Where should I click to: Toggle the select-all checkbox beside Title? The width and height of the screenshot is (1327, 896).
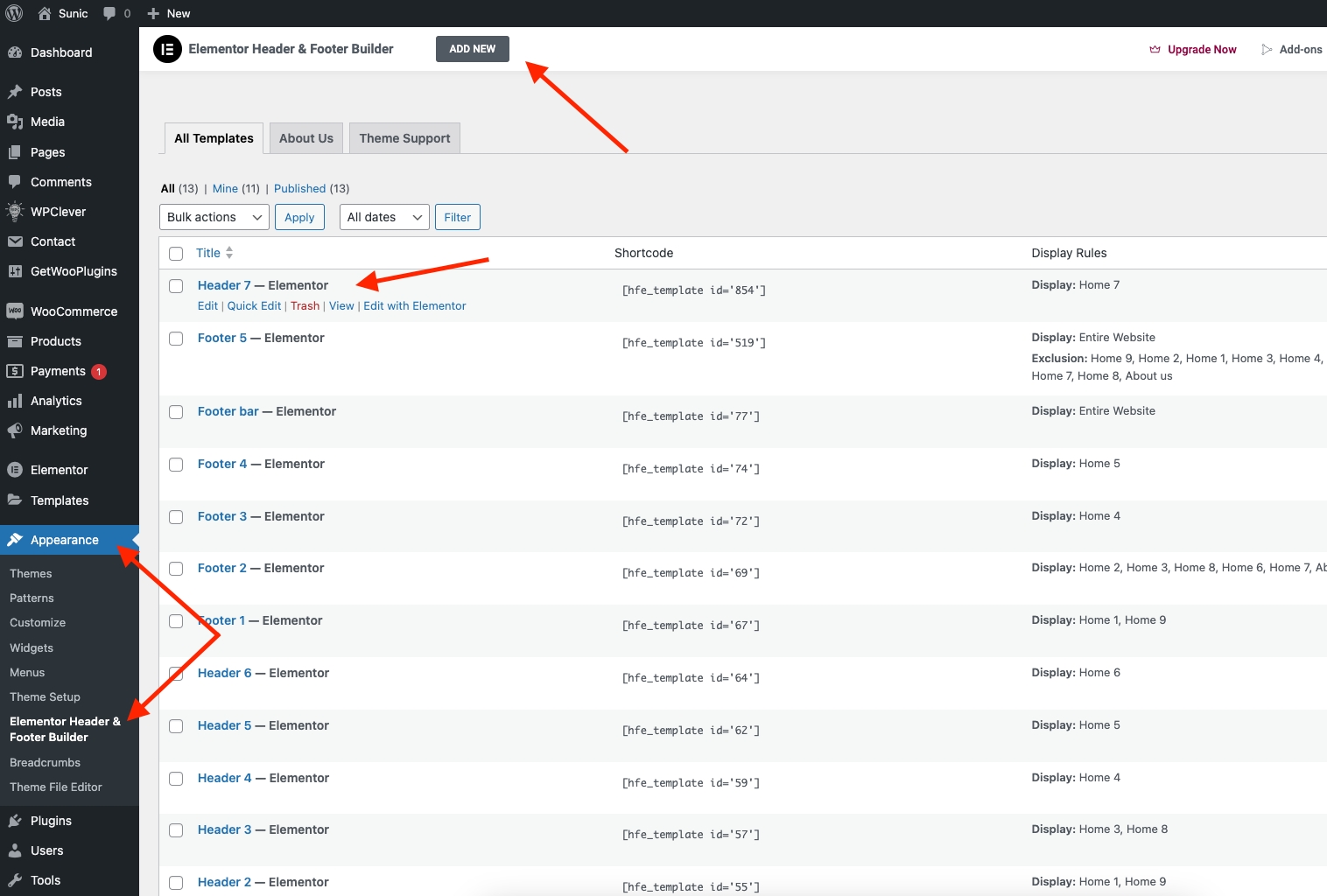click(176, 254)
